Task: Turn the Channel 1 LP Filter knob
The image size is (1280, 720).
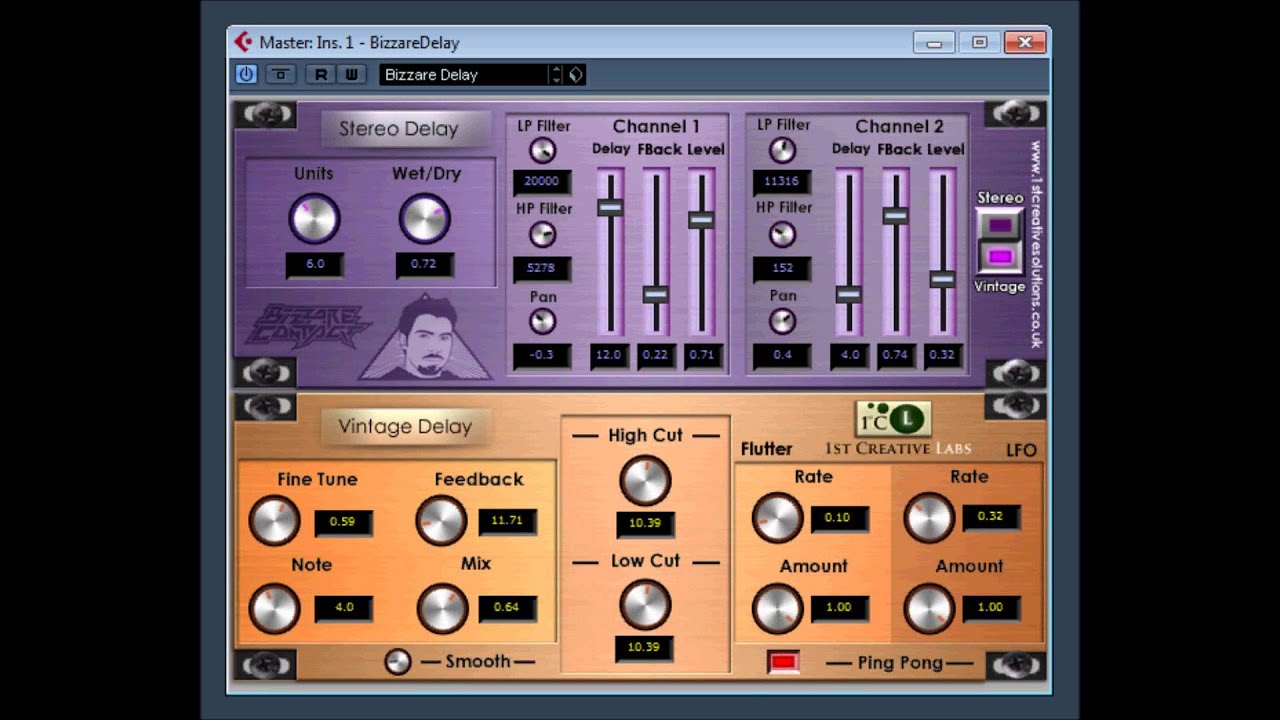Action: (542, 150)
